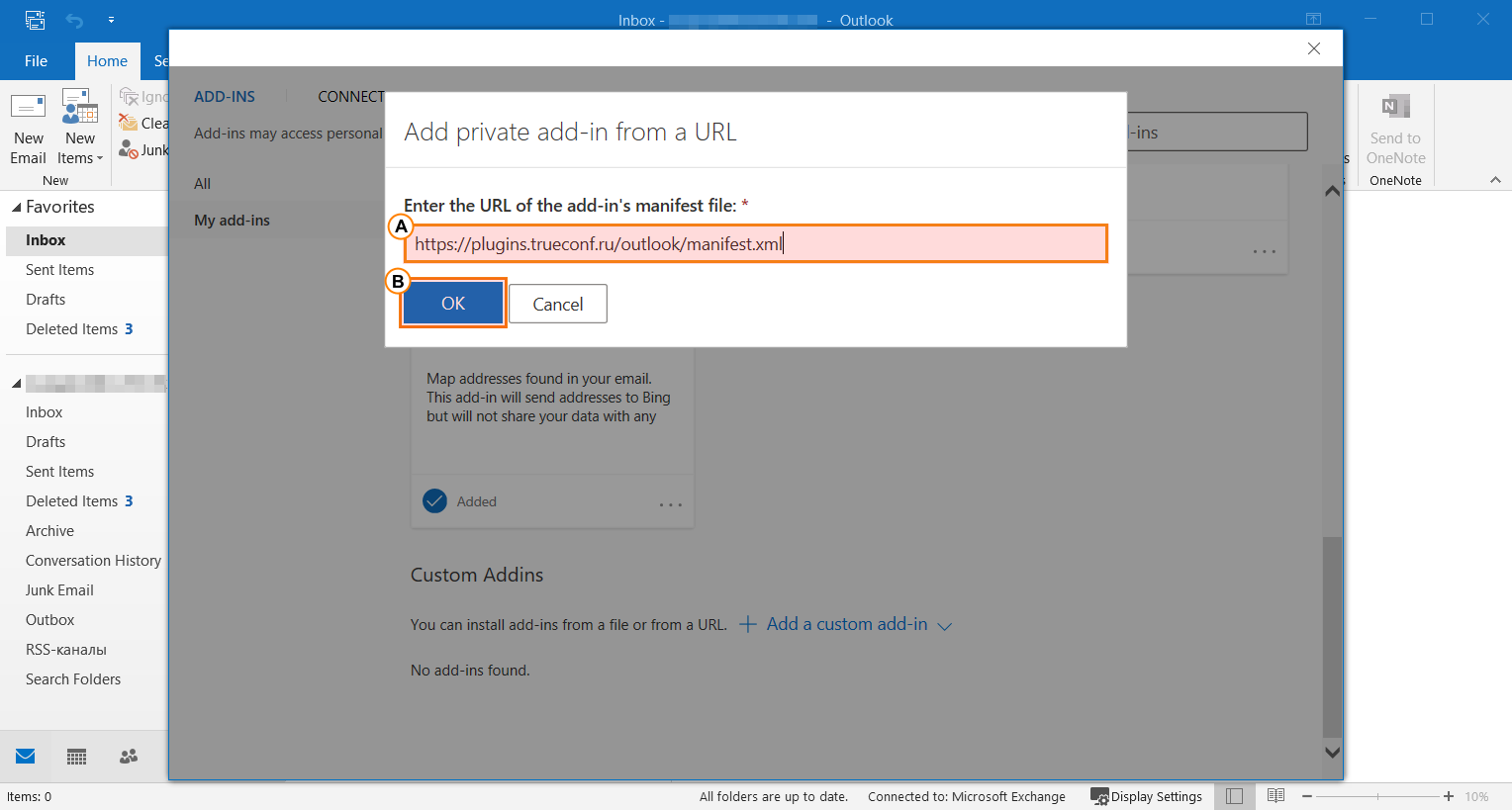
Task: Switch to Calendar view icon
Action: click(x=77, y=757)
